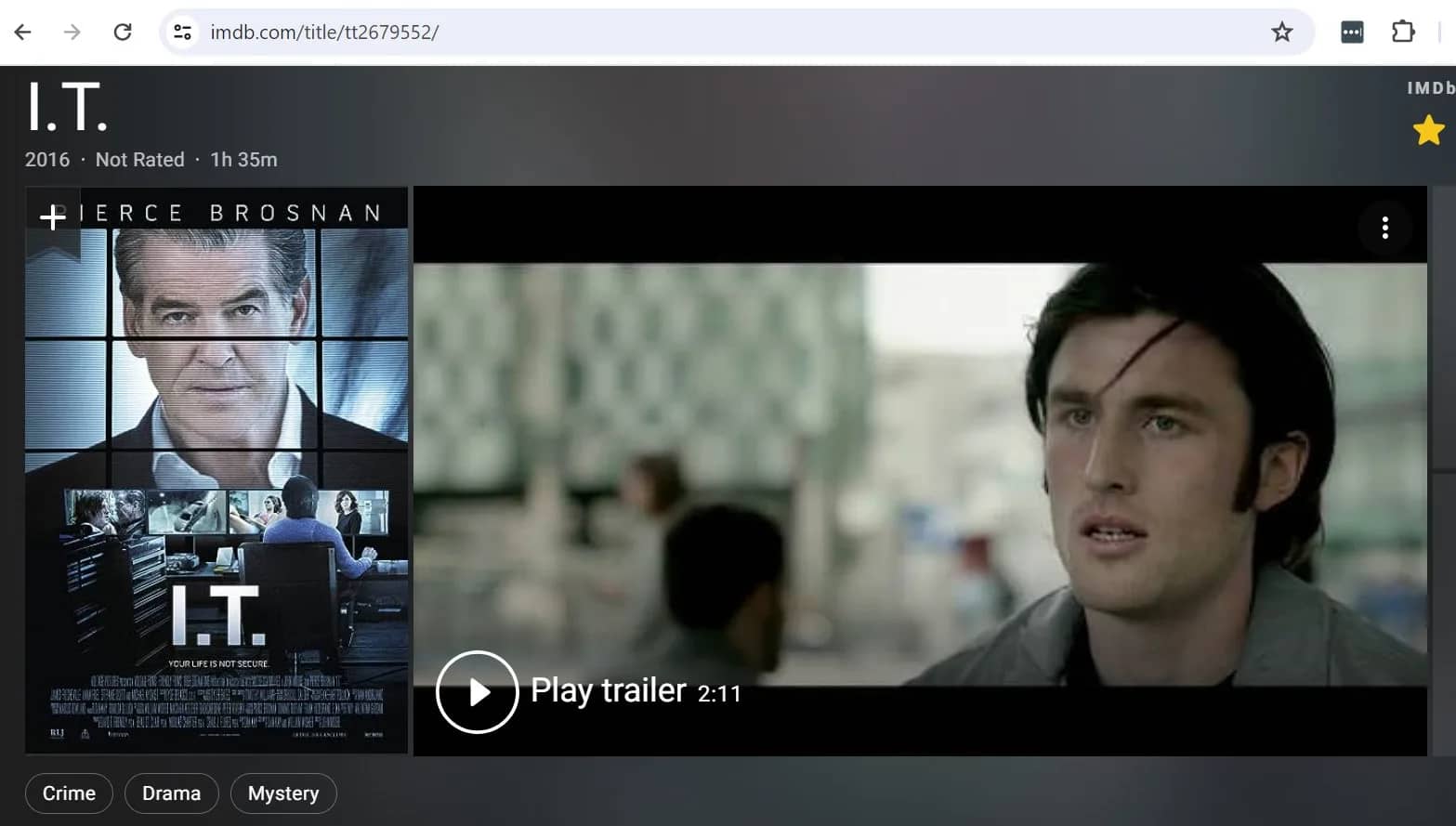Open the trailer's three-dot options menu
Viewport: 1456px width, 826px height.
coord(1384,228)
